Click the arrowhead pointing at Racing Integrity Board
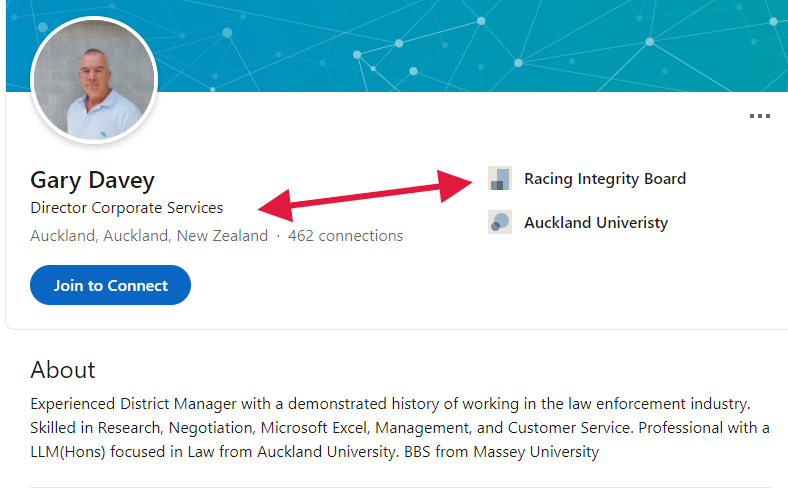 click(454, 185)
